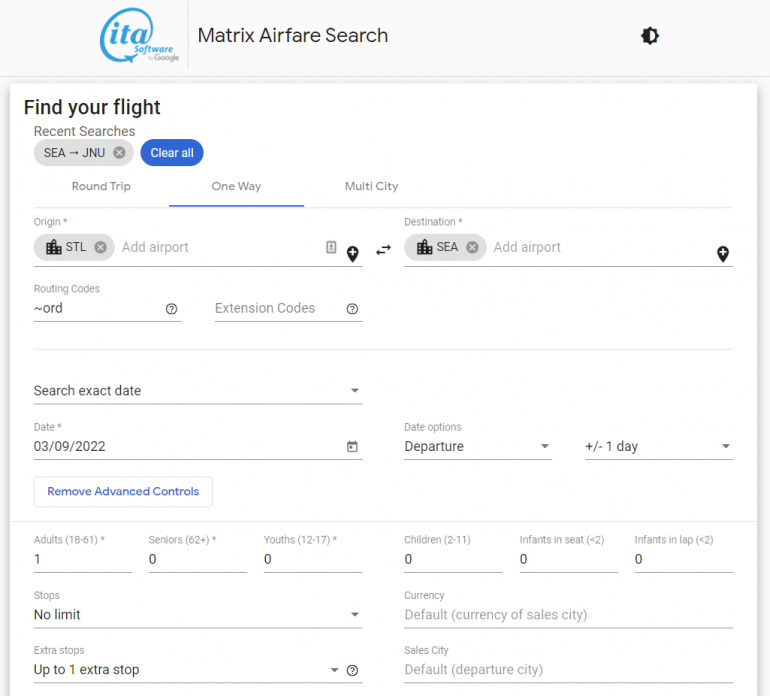Switch to the Round Trip tab
The height and width of the screenshot is (696, 770).
(101, 187)
